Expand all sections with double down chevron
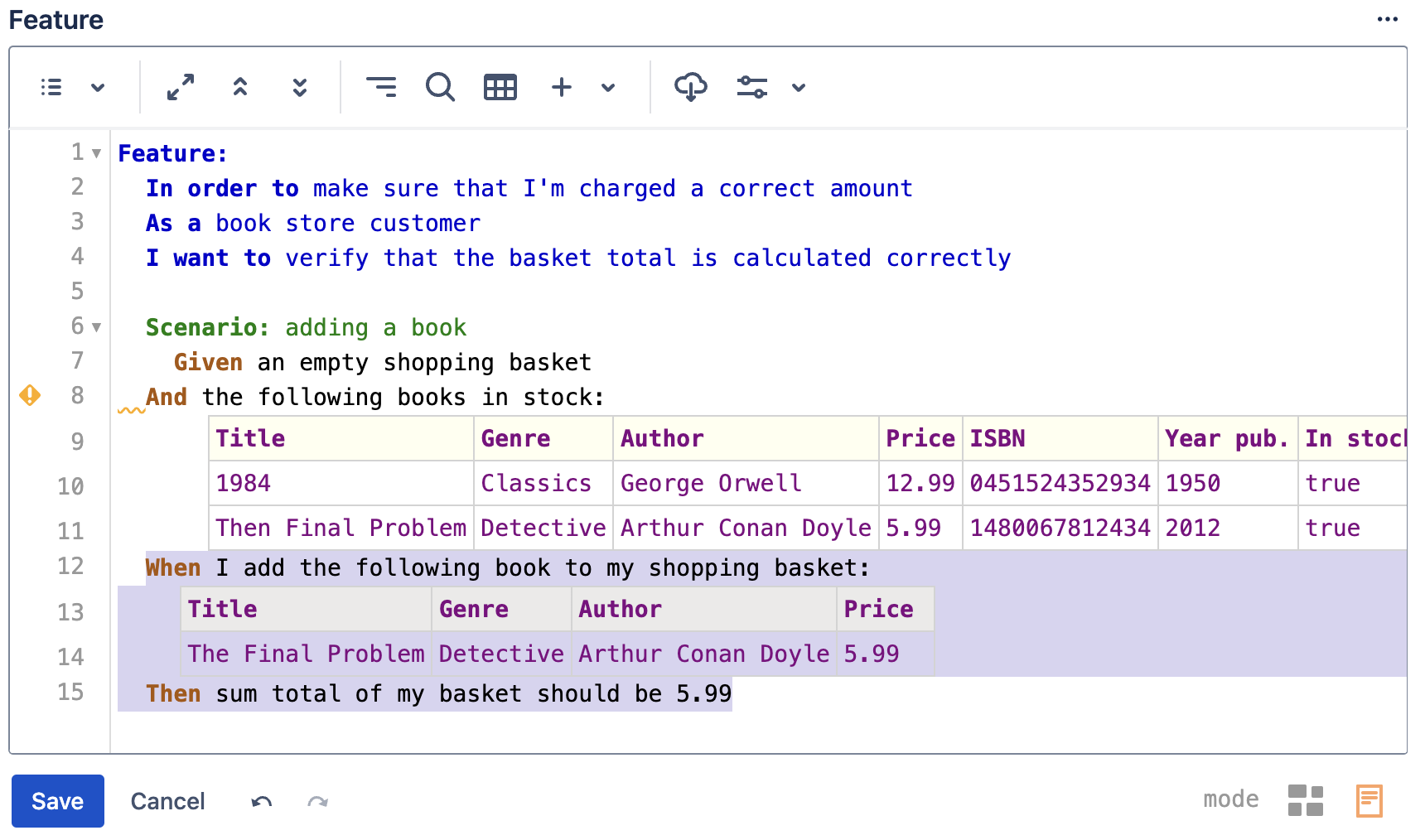Image resolution: width=1425 pixels, height=840 pixels. coord(300,87)
